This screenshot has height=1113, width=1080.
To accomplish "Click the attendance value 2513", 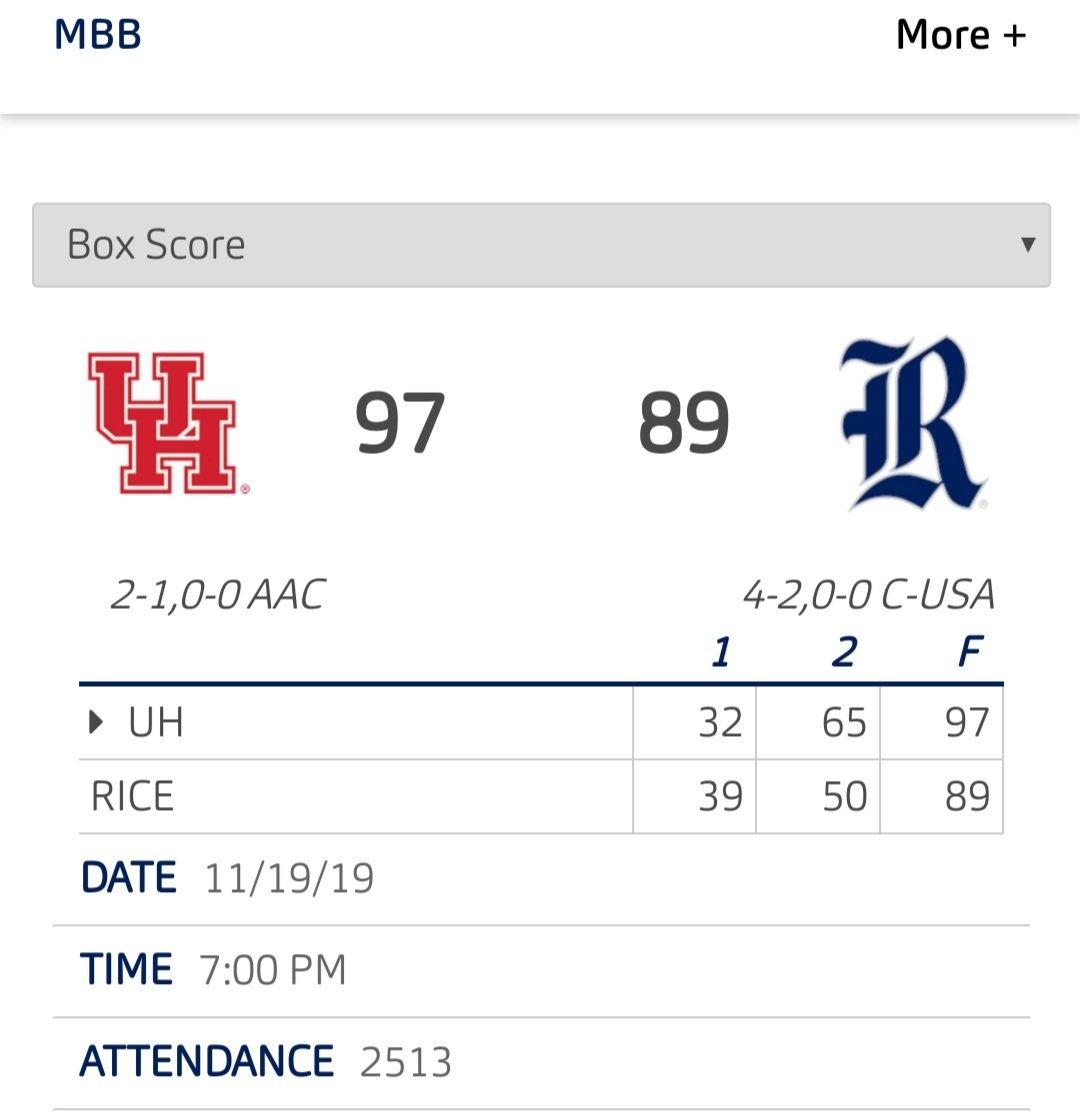I will [x=405, y=1062].
